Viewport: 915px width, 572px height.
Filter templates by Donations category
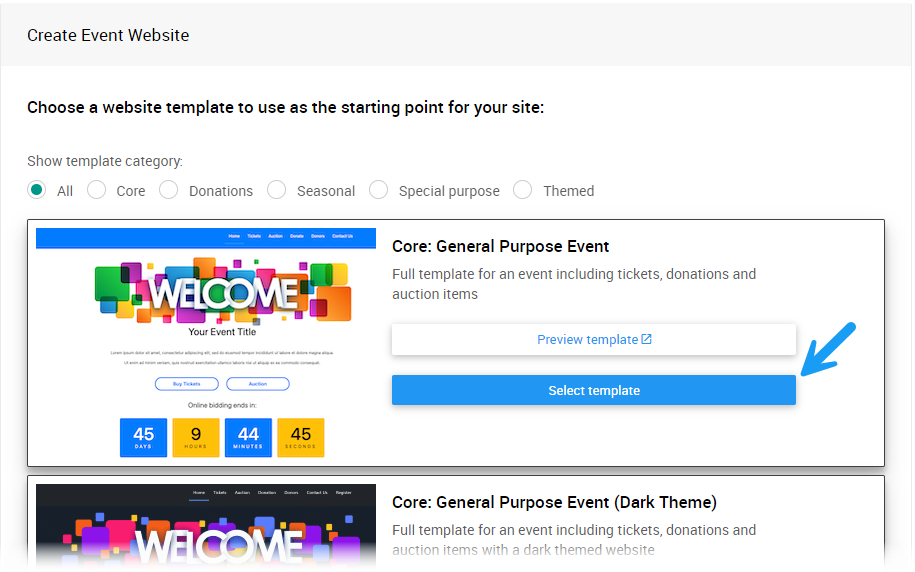point(169,190)
